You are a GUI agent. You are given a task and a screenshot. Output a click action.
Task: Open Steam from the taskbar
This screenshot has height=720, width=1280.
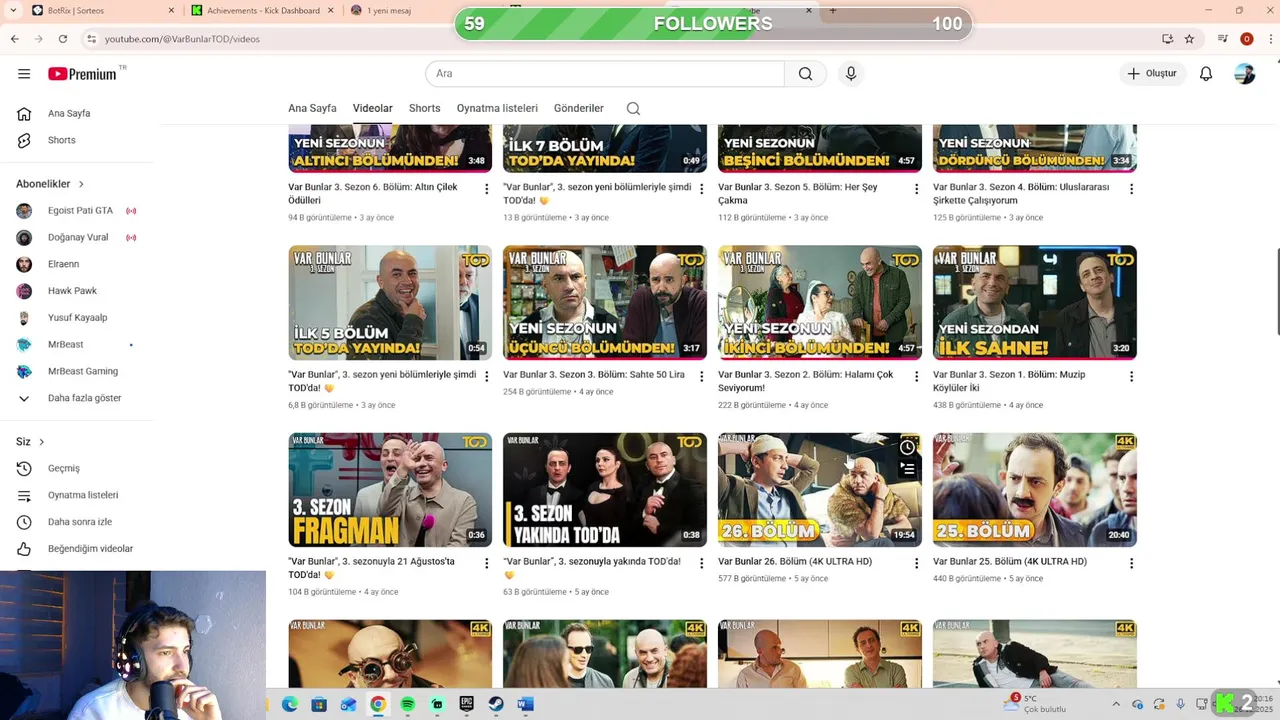tap(496, 704)
